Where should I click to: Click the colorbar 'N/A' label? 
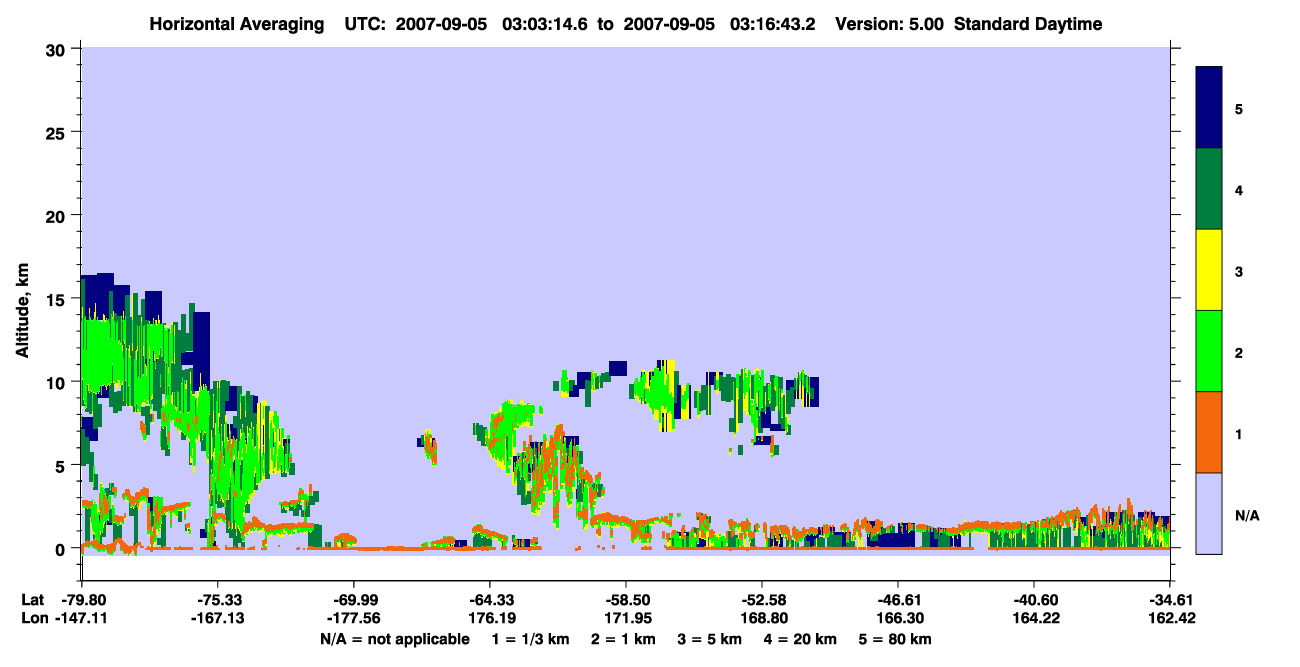point(1247,515)
